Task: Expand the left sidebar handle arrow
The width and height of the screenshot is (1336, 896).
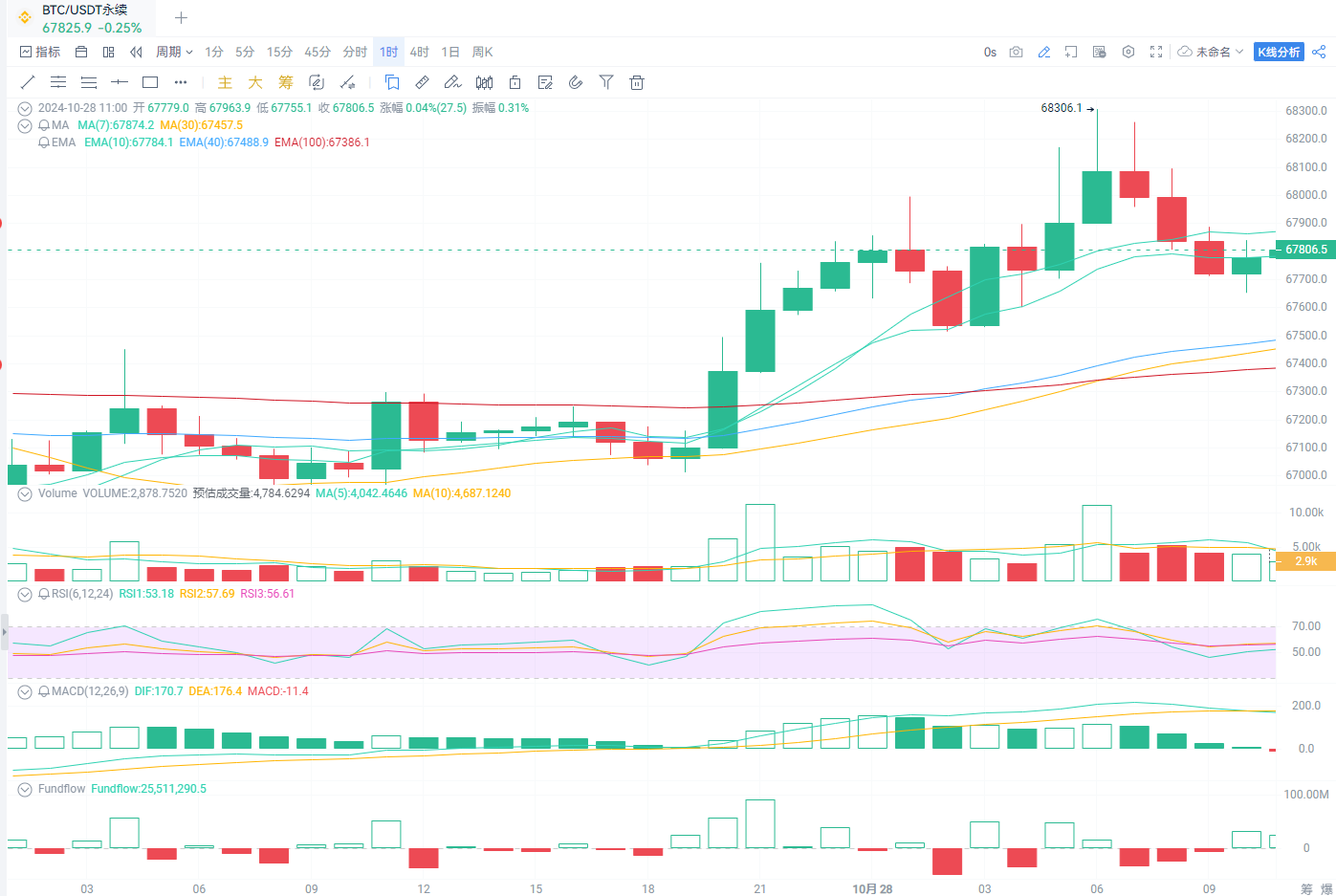Action: (x=4, y=633)
